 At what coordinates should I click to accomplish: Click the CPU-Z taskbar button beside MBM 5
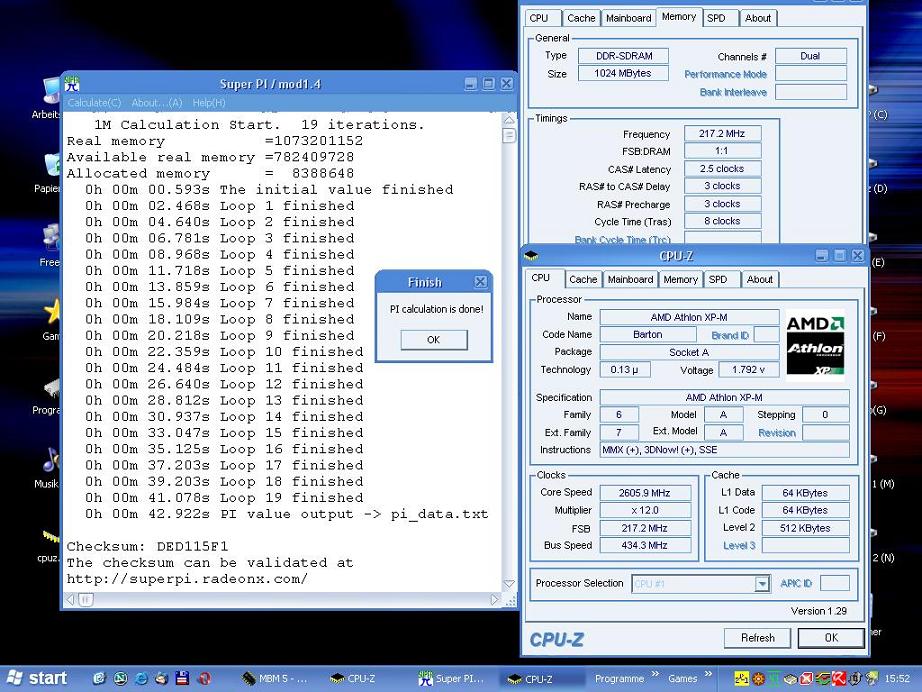pos(358,678)
